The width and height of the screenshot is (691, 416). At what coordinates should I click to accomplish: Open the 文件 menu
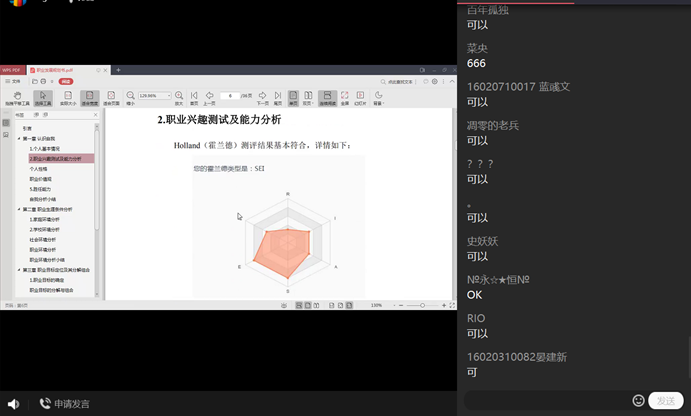[x=13, y=81]
